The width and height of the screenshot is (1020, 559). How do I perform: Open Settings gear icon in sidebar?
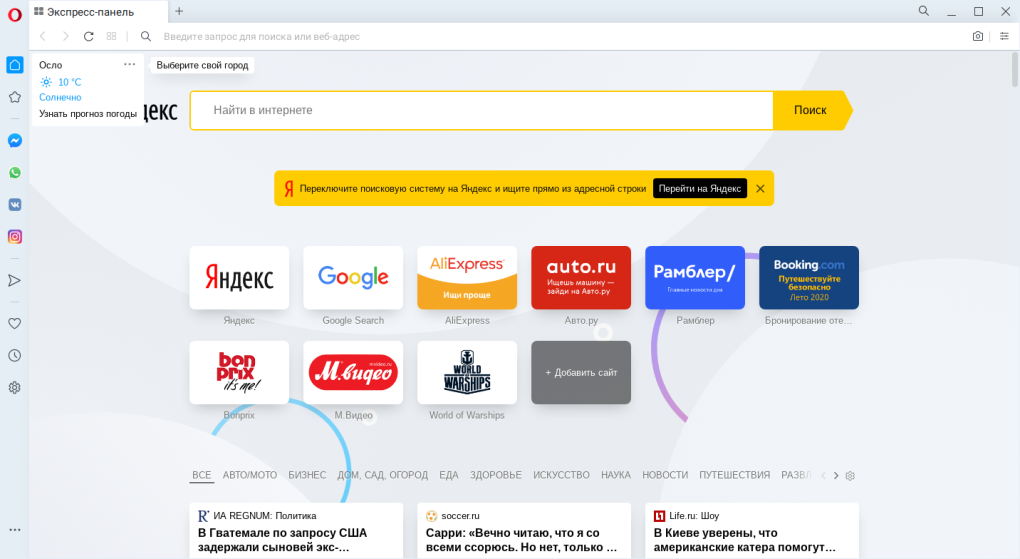pos(14,388)
